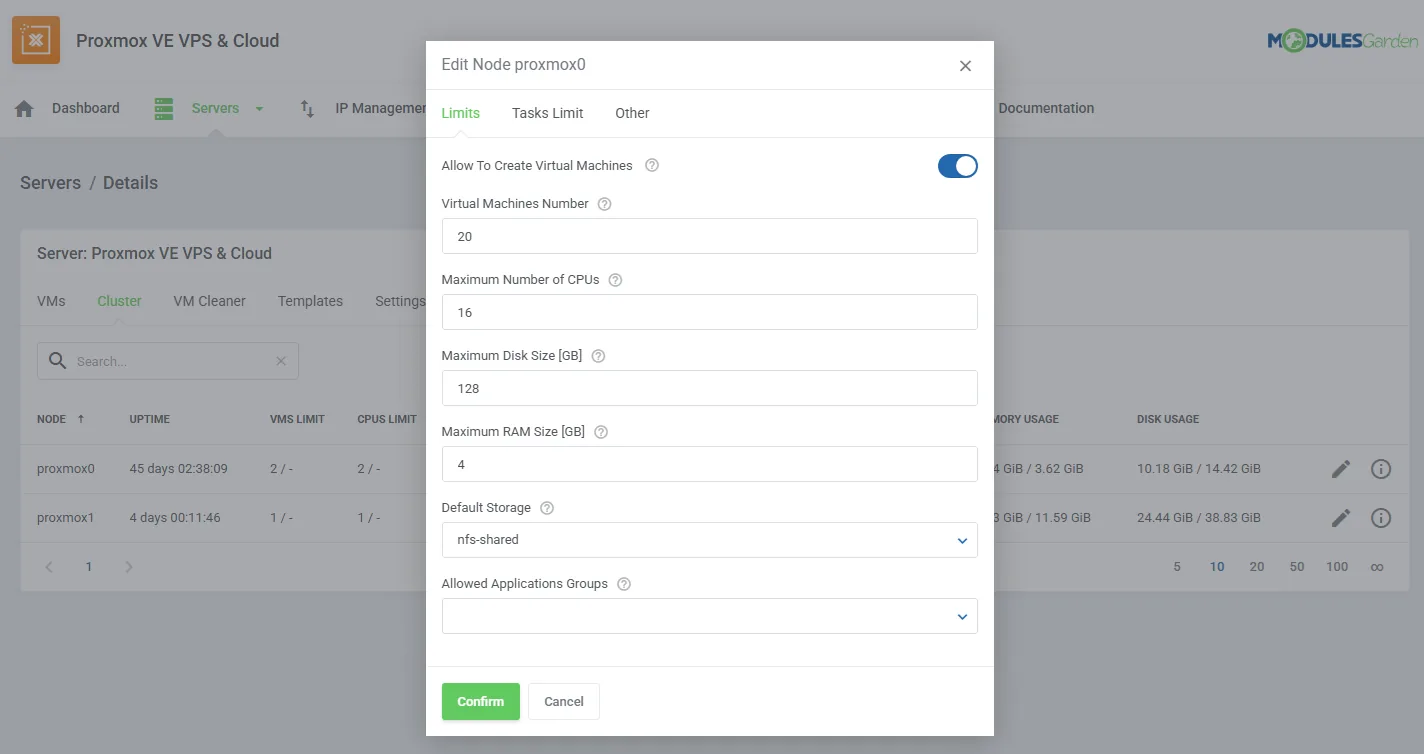Open help for Maximum RAM Size
This screenshot has width=1424, height=754.
(x=601, y=432)
